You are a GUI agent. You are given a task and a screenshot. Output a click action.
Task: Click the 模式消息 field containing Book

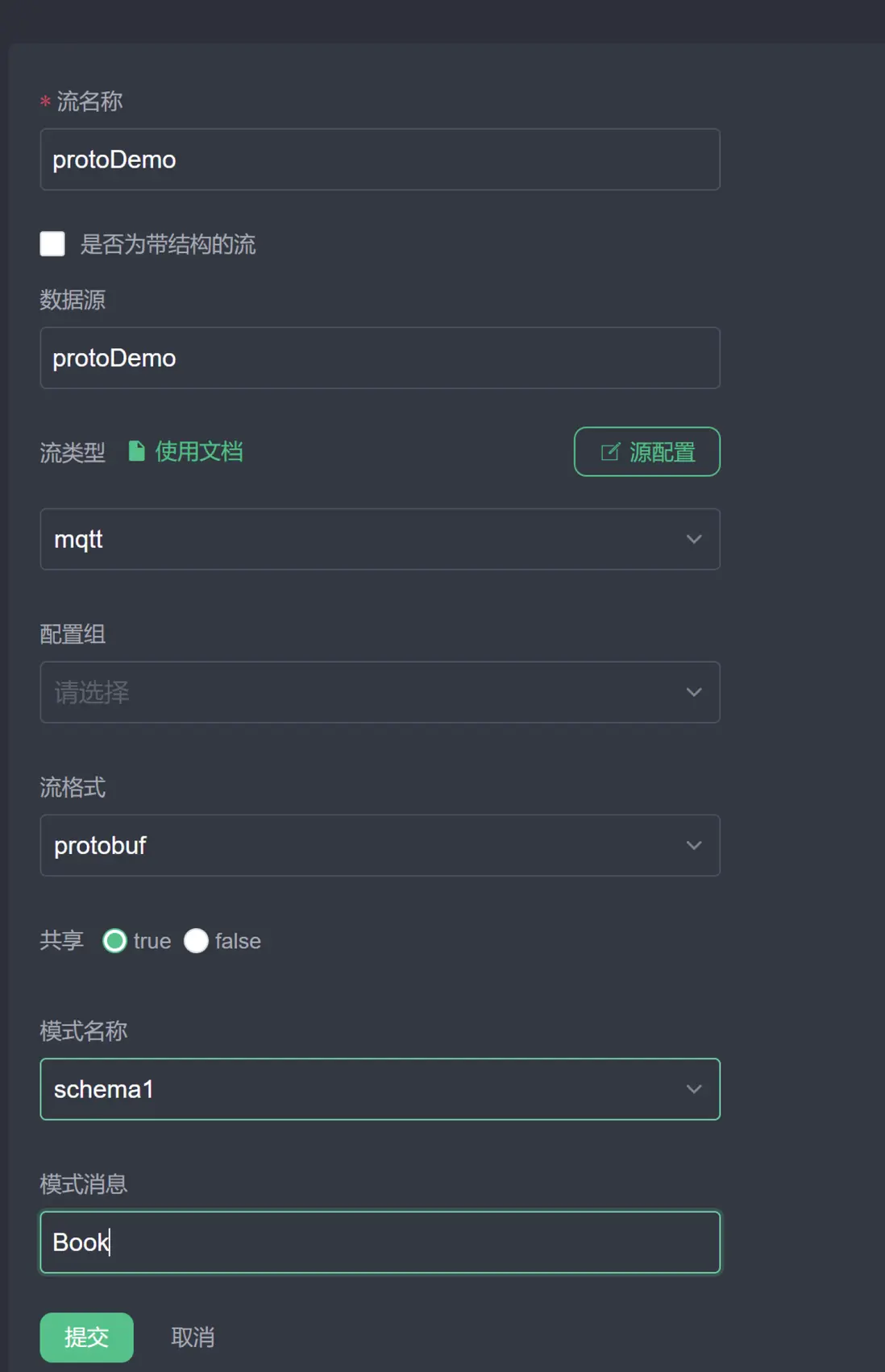[380, 1242]
